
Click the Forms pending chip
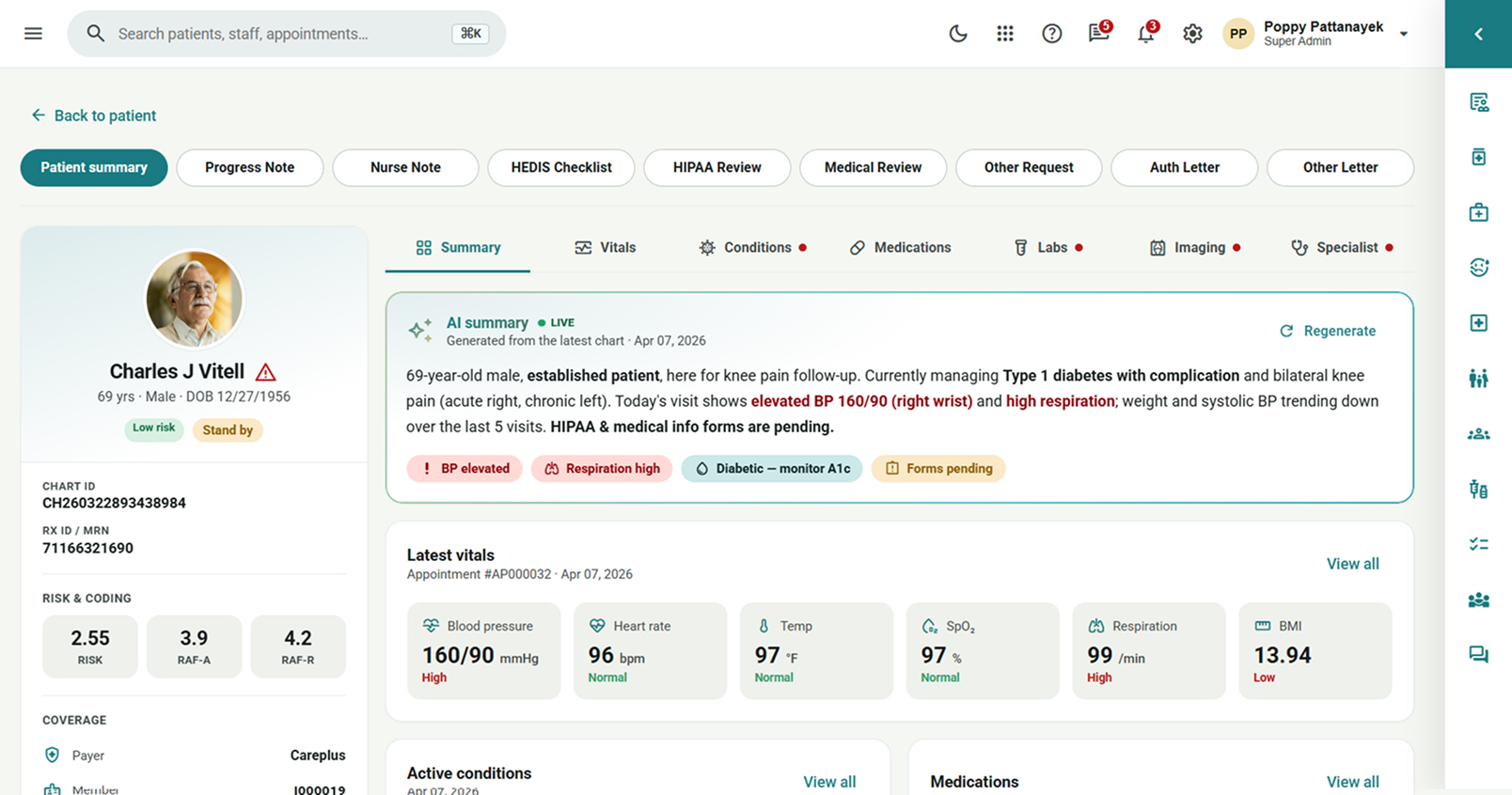[938, 468]
